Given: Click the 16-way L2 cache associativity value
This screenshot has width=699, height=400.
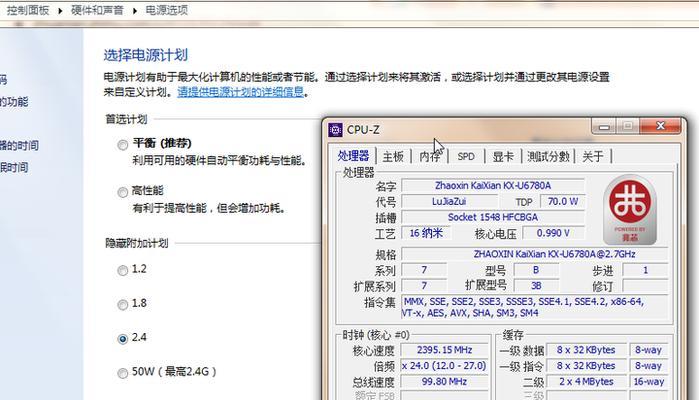Looking at the screenshot, I should 649,382.
